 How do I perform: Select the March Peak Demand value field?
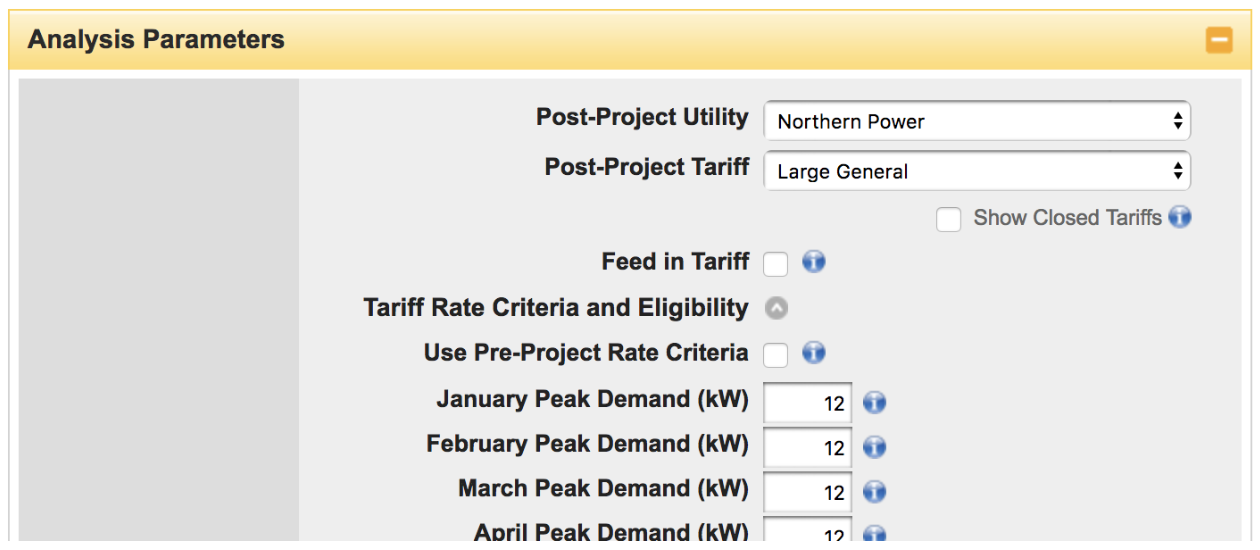point(808,493)
